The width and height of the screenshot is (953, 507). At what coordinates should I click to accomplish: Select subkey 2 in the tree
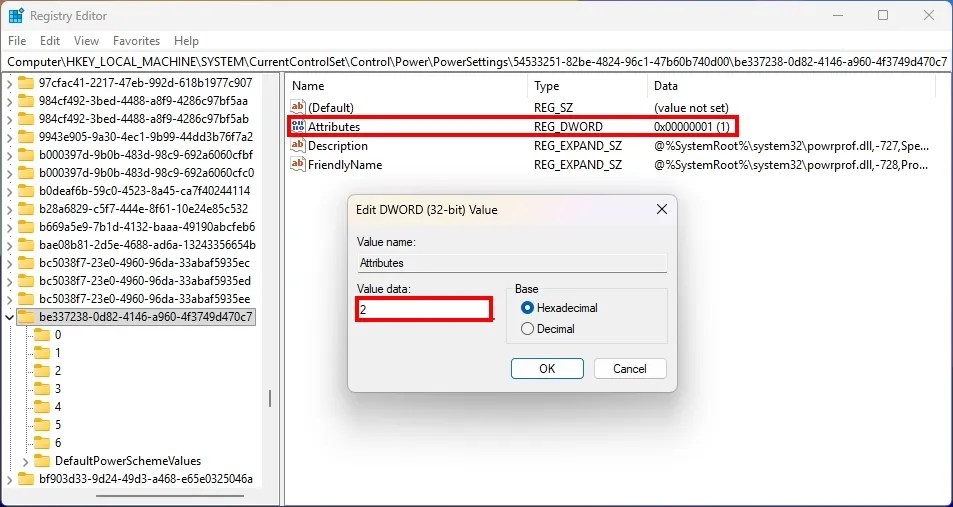58,371
